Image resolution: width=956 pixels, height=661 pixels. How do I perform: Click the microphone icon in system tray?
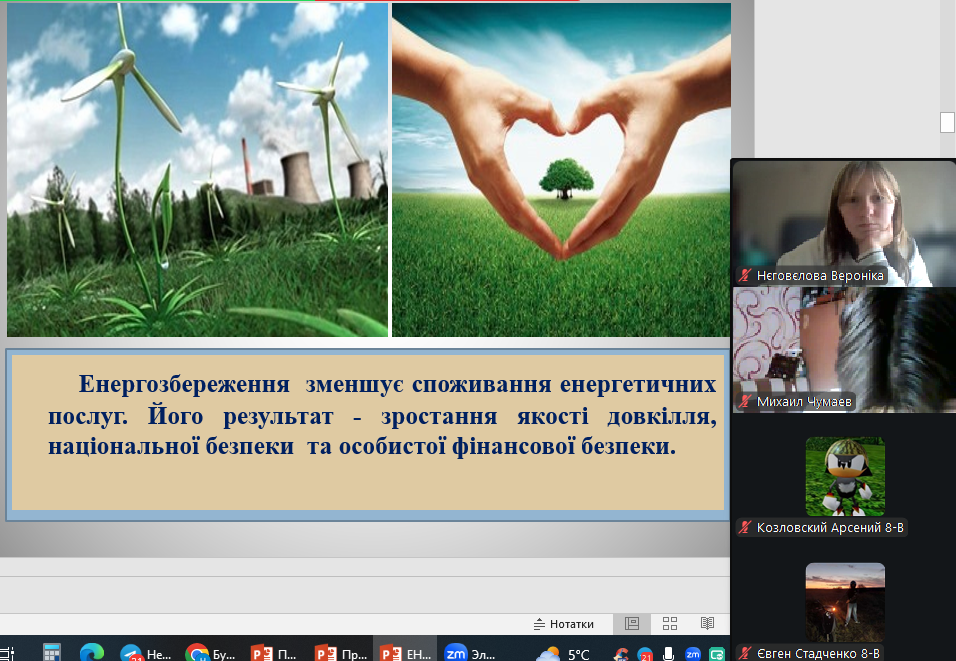pyautogui.click(x=669, y=654)
